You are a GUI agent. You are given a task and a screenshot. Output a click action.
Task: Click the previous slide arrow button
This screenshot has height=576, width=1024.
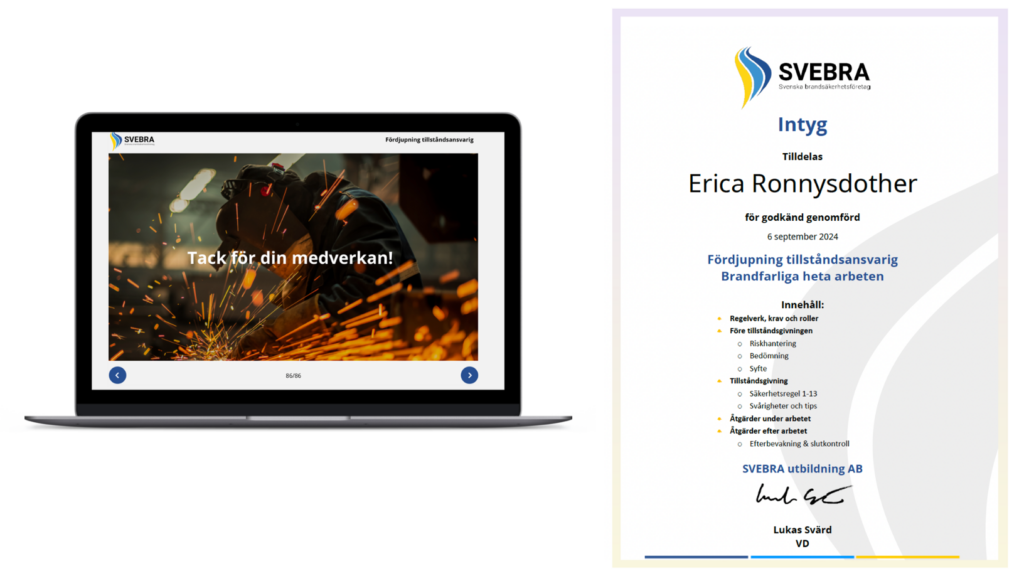[117, 375]
